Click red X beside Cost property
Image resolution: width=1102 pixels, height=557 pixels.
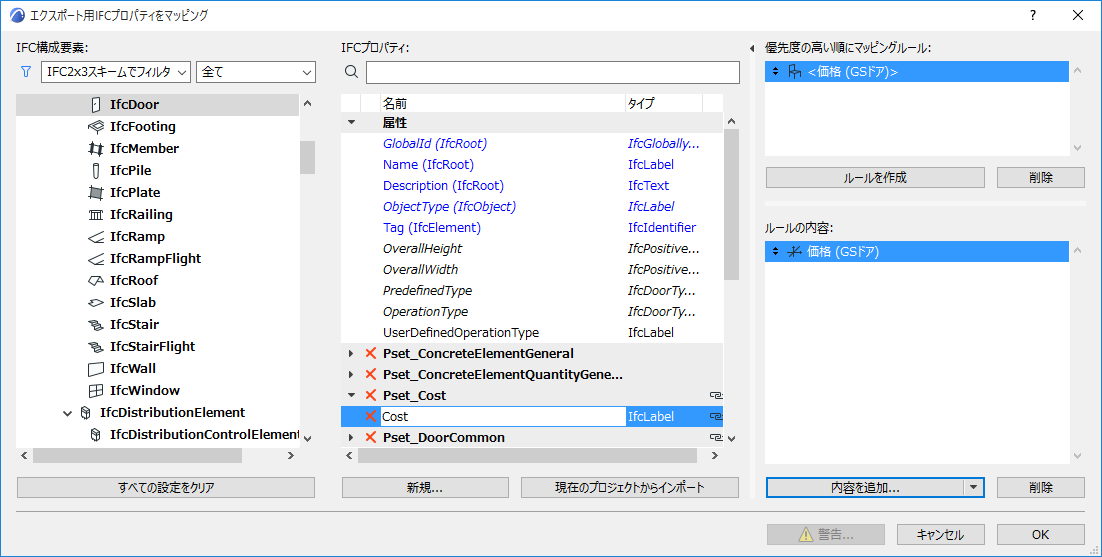[371, 417]
